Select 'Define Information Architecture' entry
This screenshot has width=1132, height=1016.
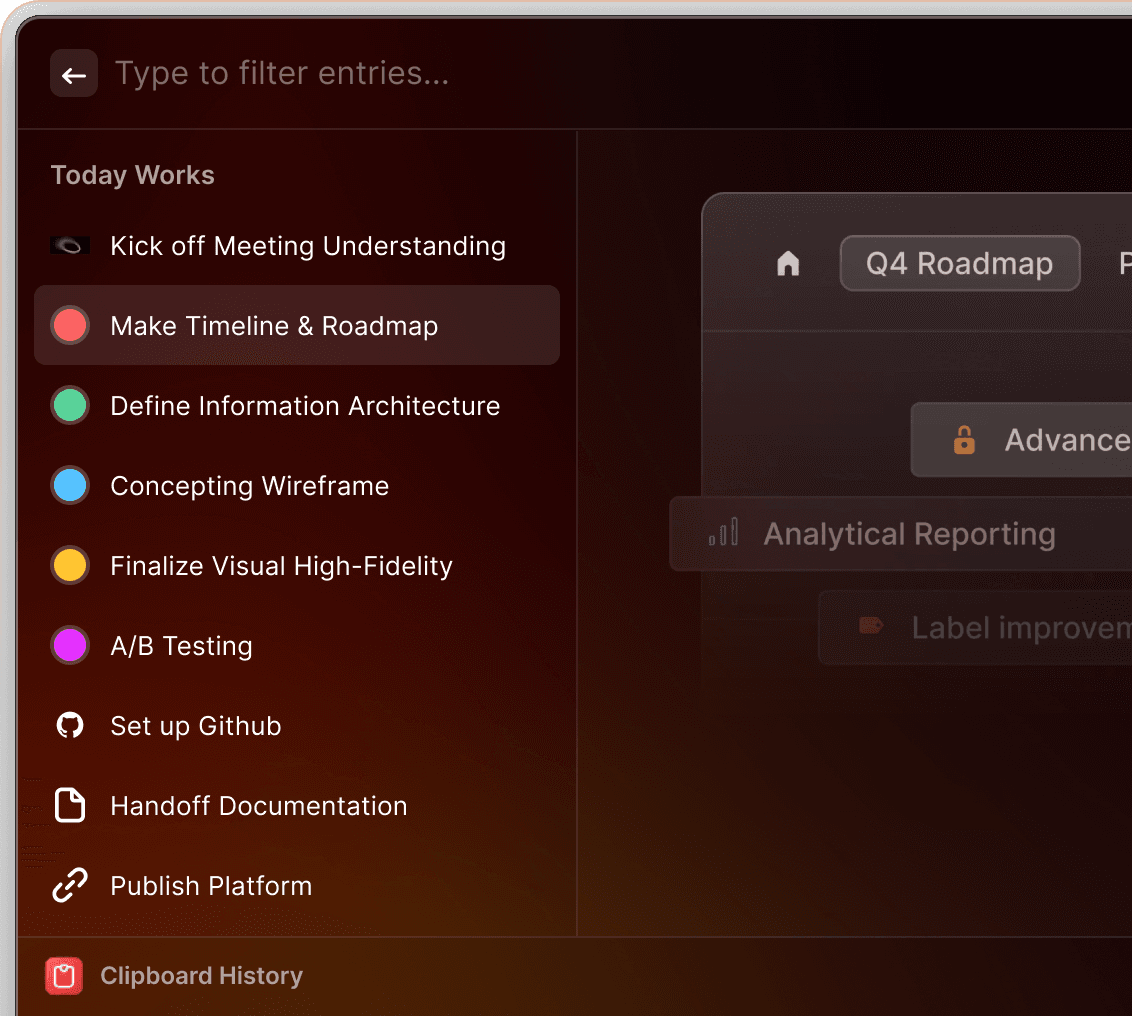click(297, 405)
